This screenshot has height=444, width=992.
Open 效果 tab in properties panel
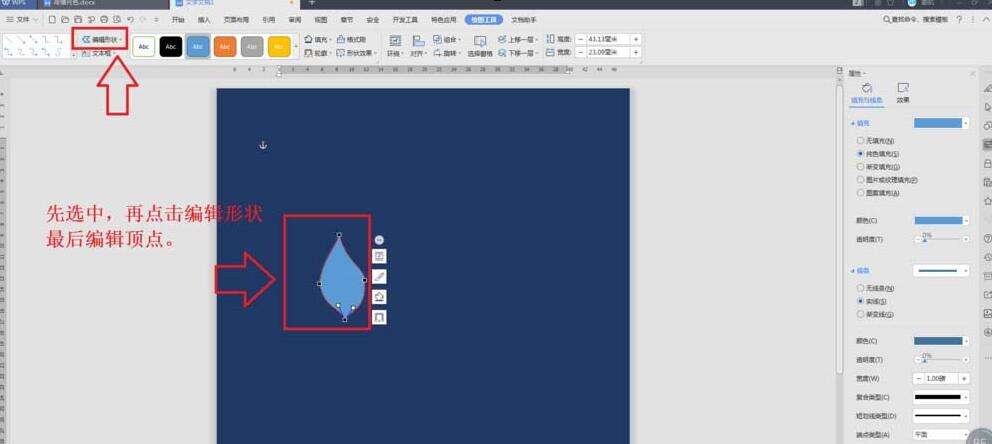click(903, 92)
